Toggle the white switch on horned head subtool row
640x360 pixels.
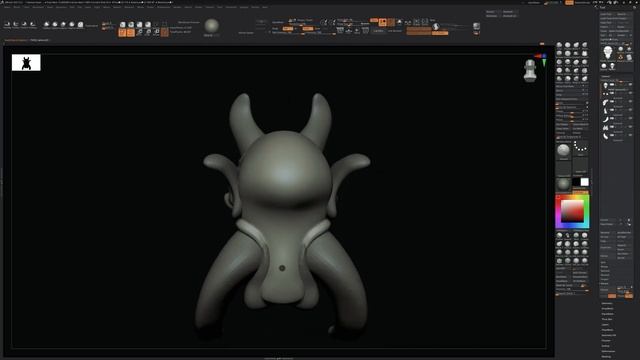612,84
